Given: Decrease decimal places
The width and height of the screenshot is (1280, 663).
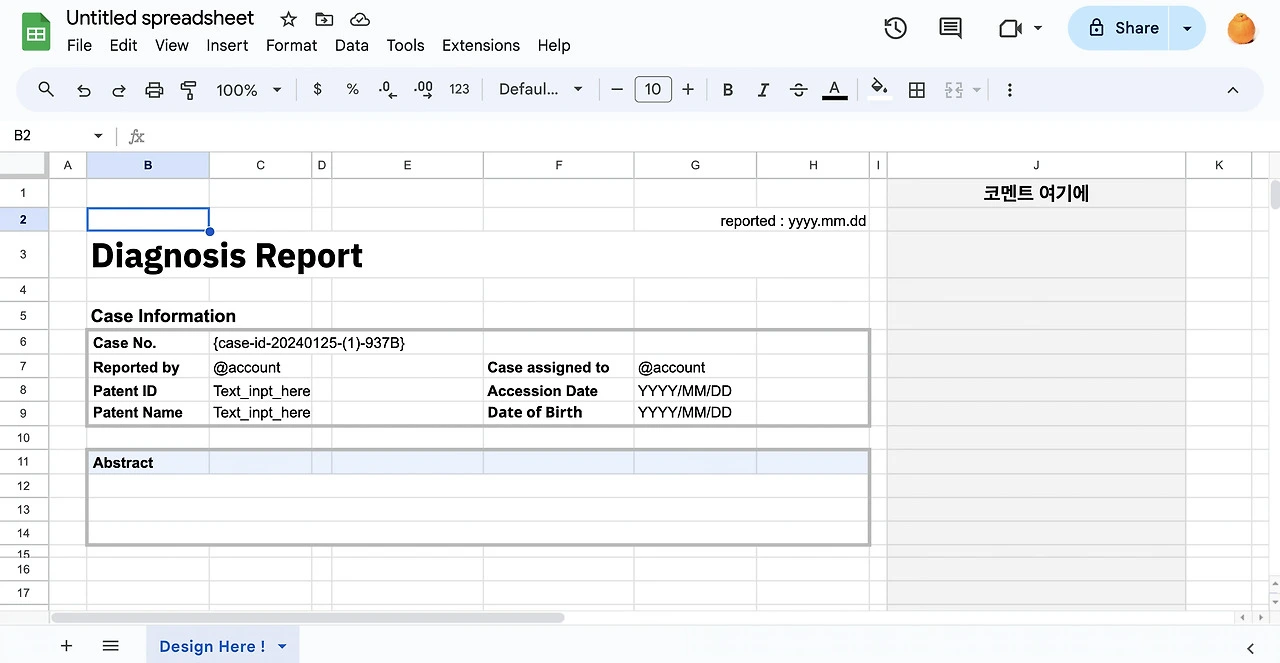Looking at the screenshot, I should tap(388, 90).
